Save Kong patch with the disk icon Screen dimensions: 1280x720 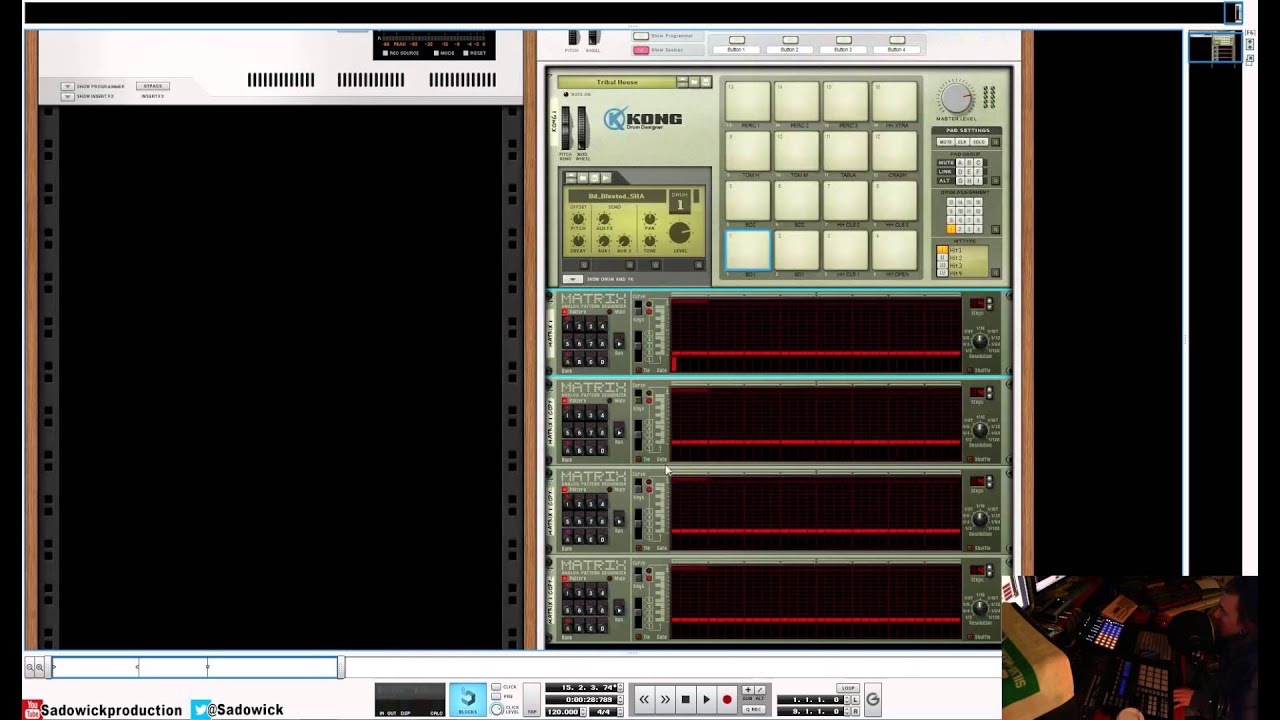point(706,82)
